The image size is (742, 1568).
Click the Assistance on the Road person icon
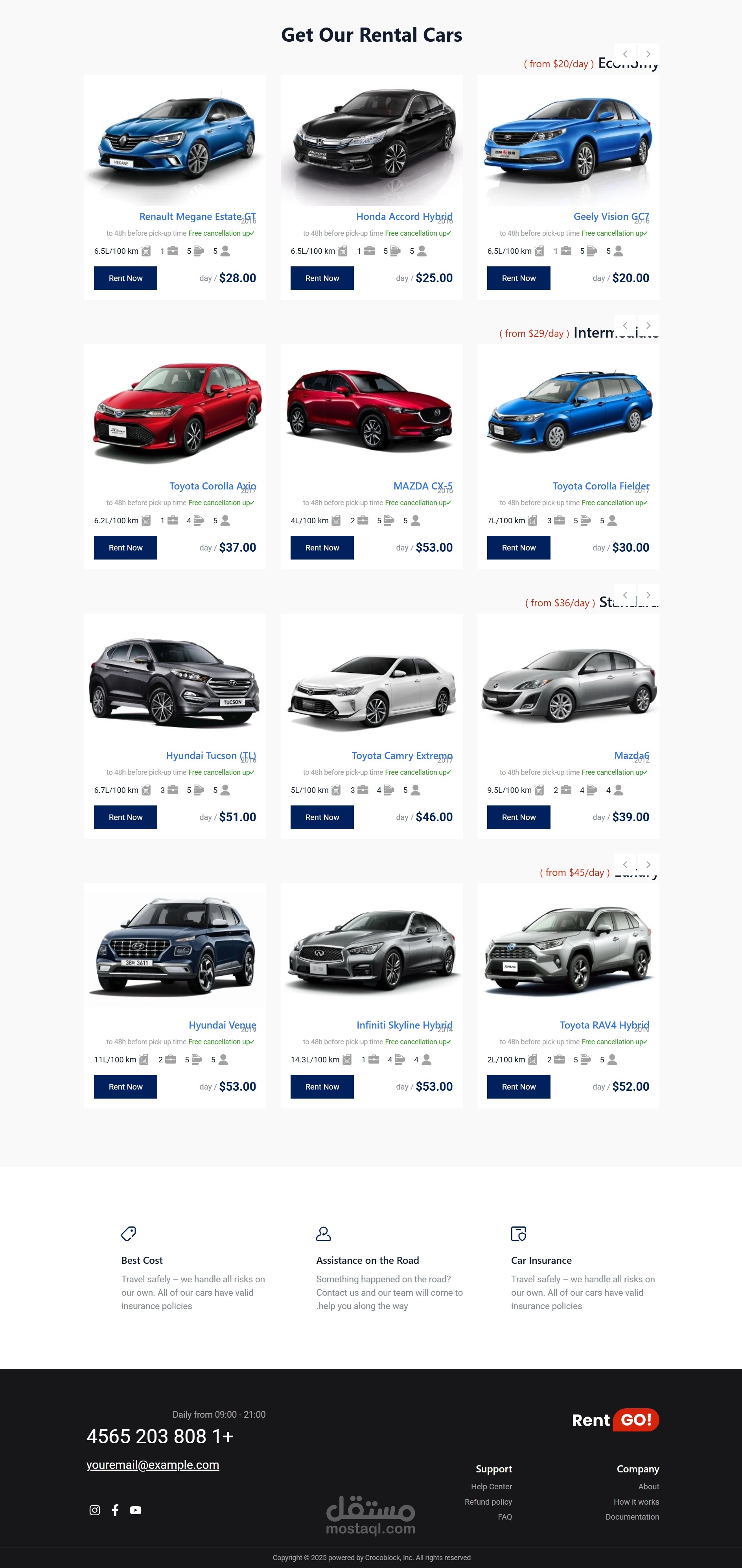pos(324,1233)
